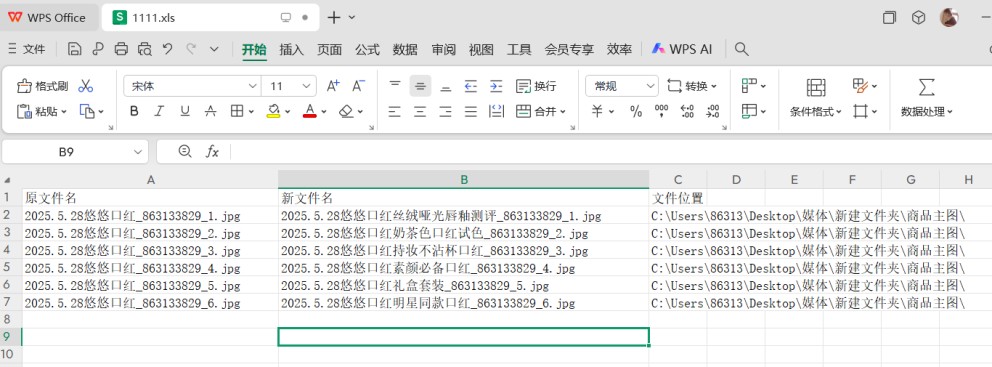Click the Print icon
This screenshot has width=992, height=367.
coord(121,49)
